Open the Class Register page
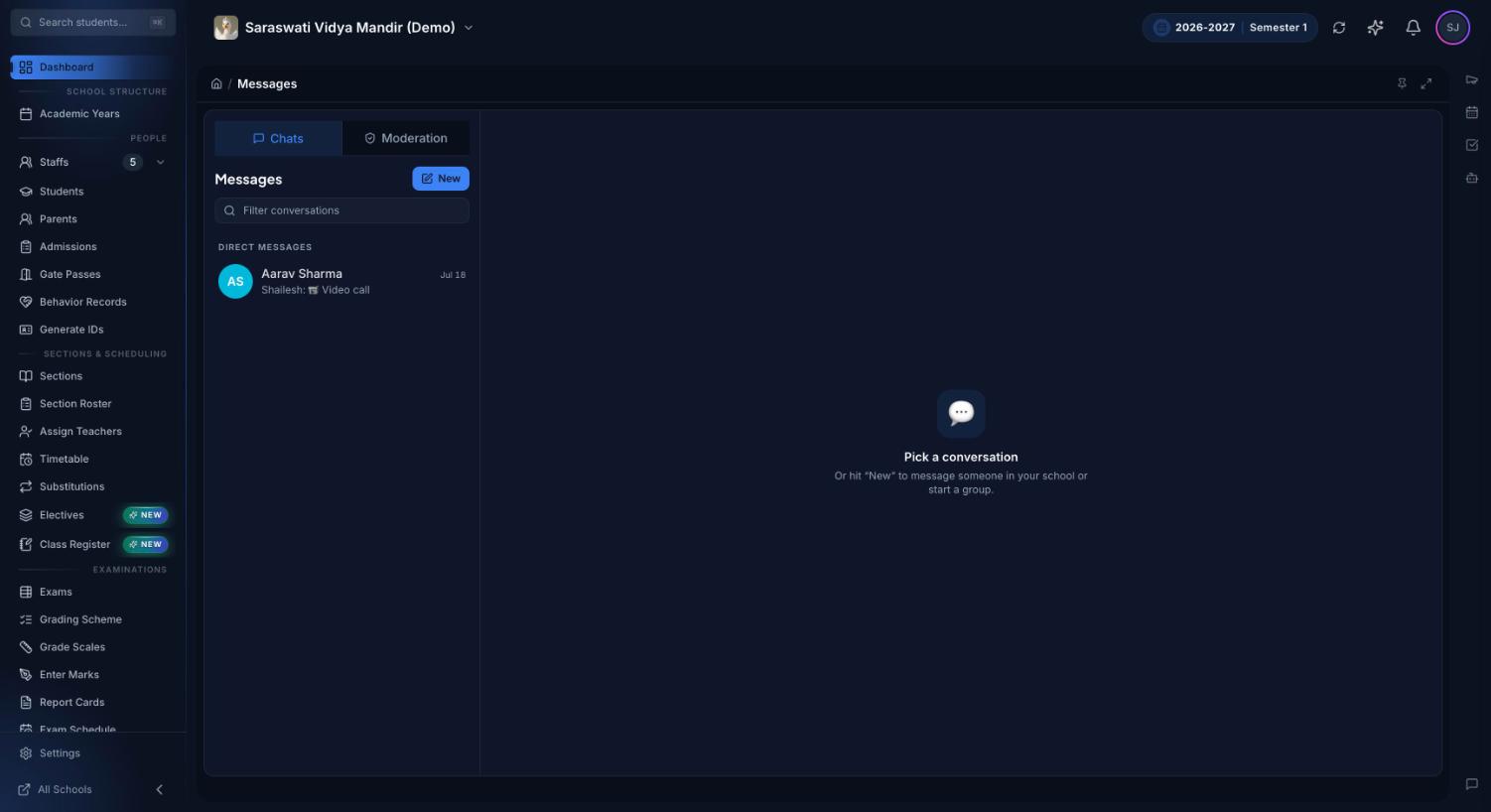1491x812 pixels. 93,544
